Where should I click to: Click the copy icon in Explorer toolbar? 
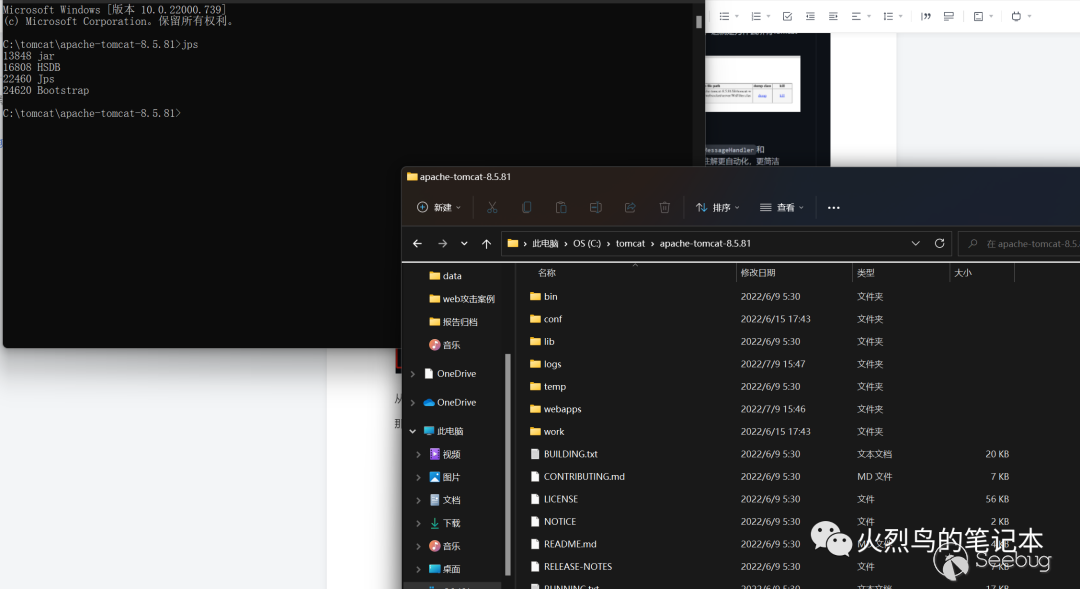(526, 207)
